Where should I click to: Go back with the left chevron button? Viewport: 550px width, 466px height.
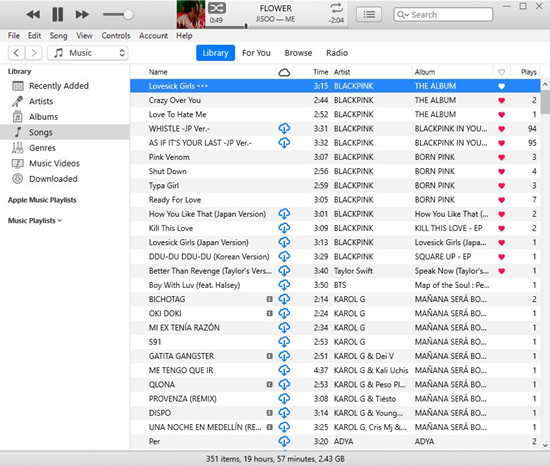16,53
